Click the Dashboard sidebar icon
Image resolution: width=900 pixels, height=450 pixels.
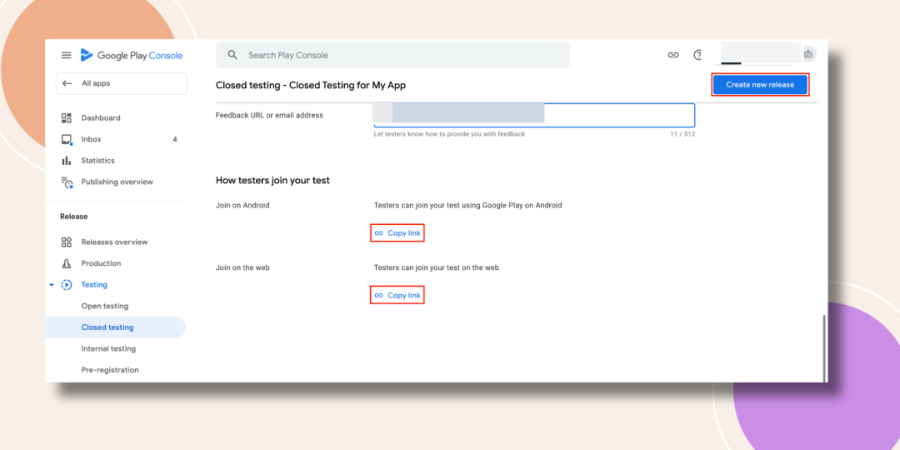pos(67,118)
